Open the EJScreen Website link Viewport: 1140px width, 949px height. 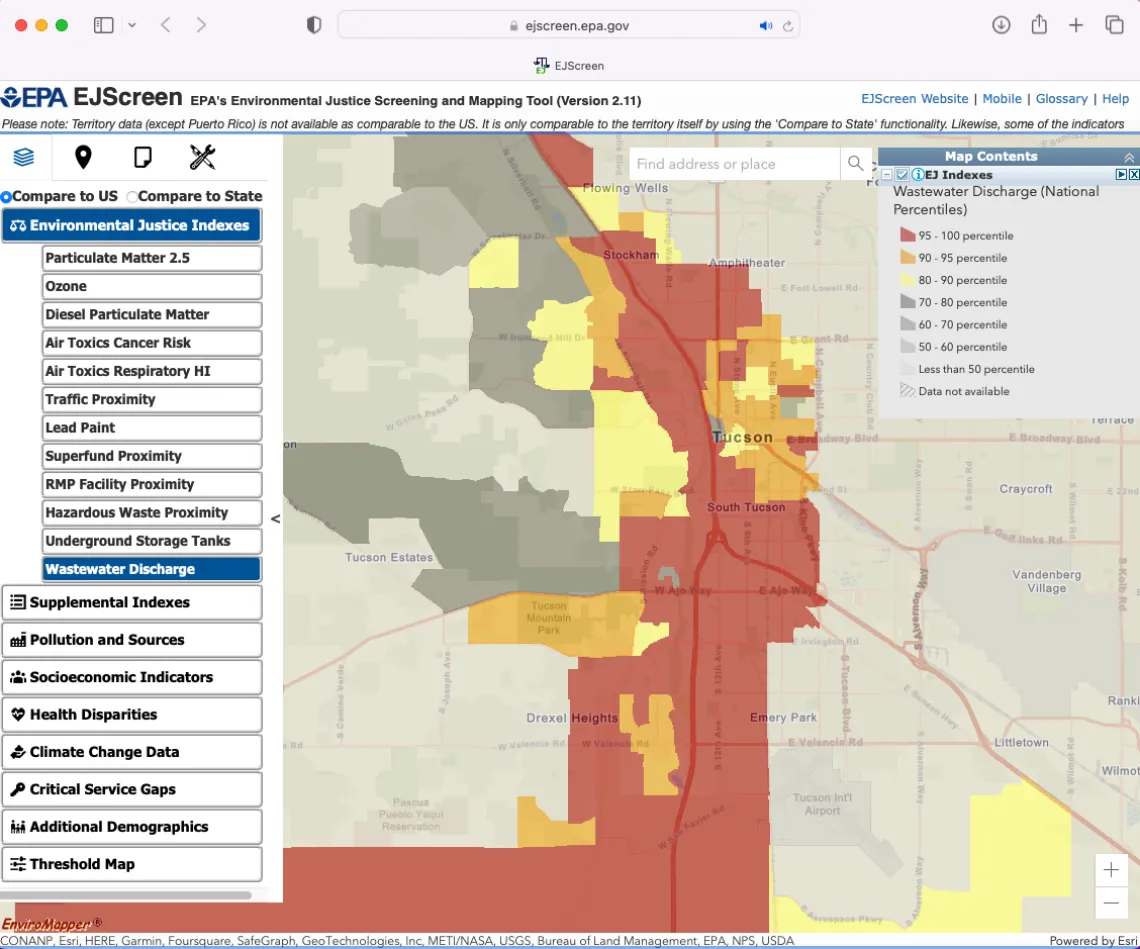(x=915, y=99)
